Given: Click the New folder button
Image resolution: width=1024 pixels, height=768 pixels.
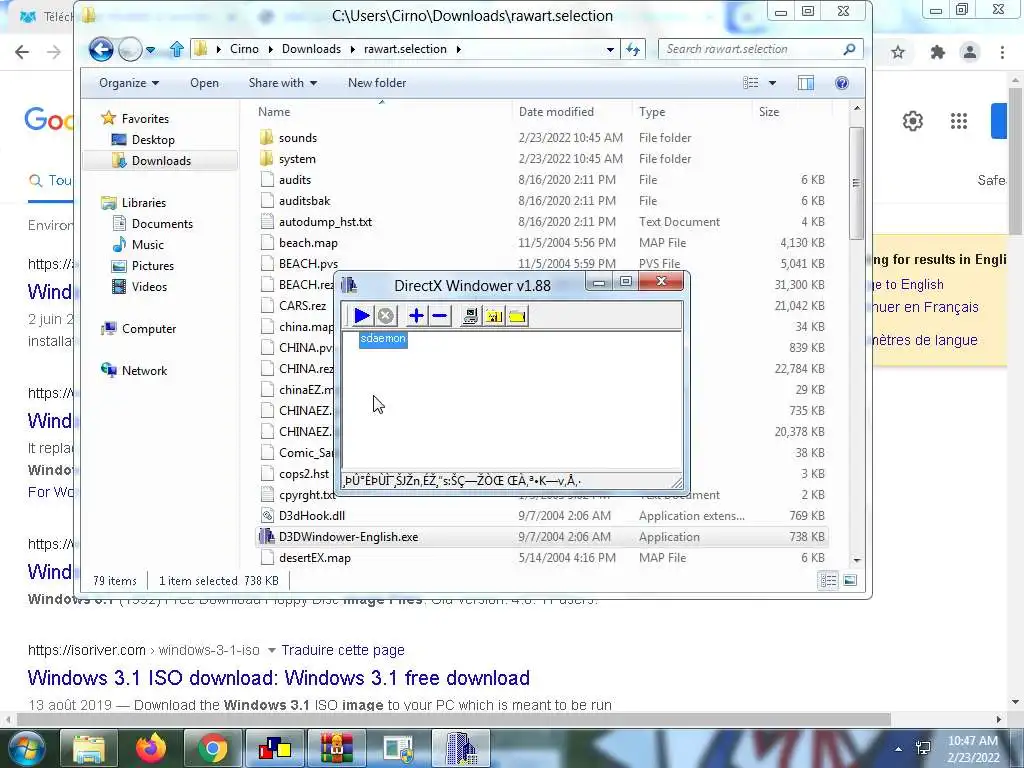Looking at the screenshot, I should 377,83.
